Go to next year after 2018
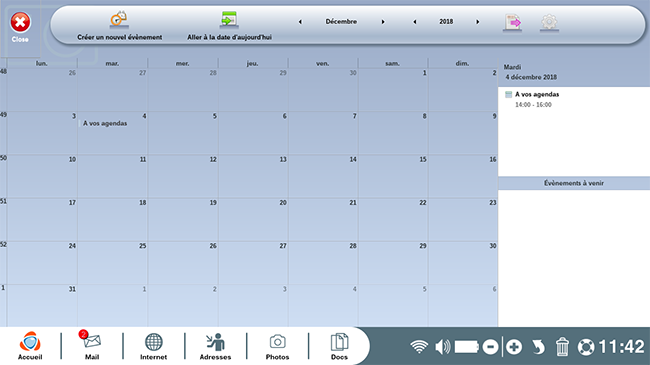 click(478, 22)
